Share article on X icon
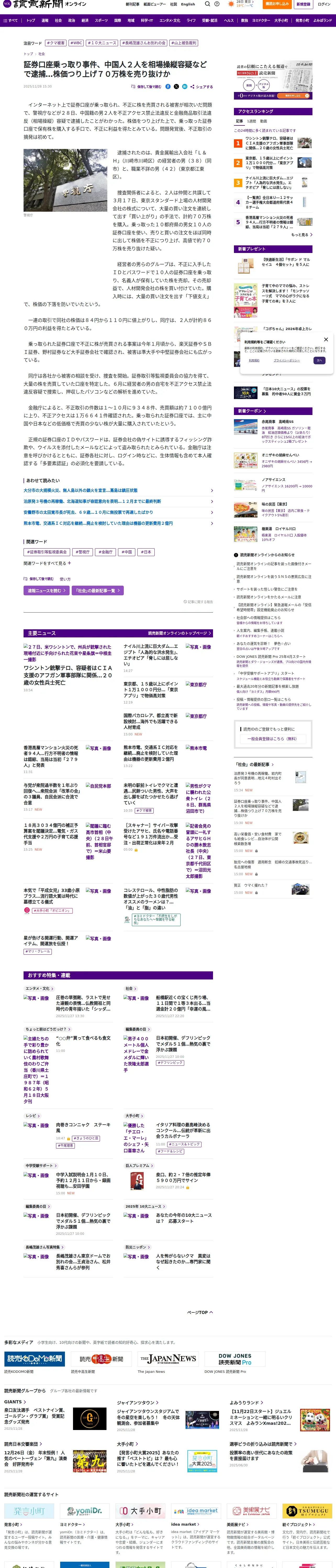The height and width of the screenshot is (1568, 336). coord(176,87)
